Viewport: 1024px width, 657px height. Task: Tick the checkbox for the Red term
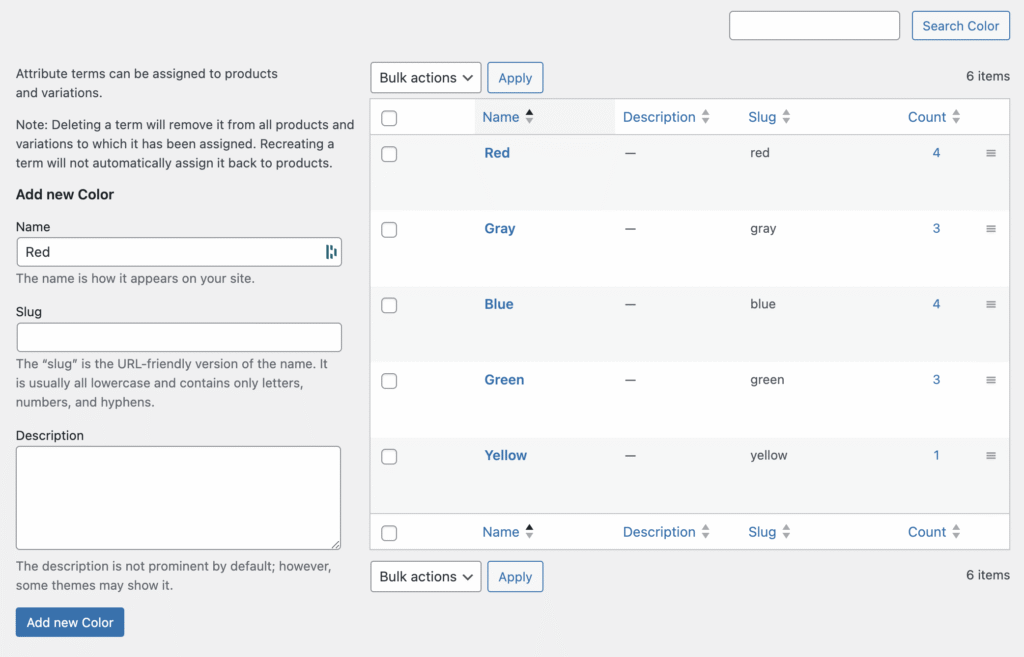pos(389,154)
